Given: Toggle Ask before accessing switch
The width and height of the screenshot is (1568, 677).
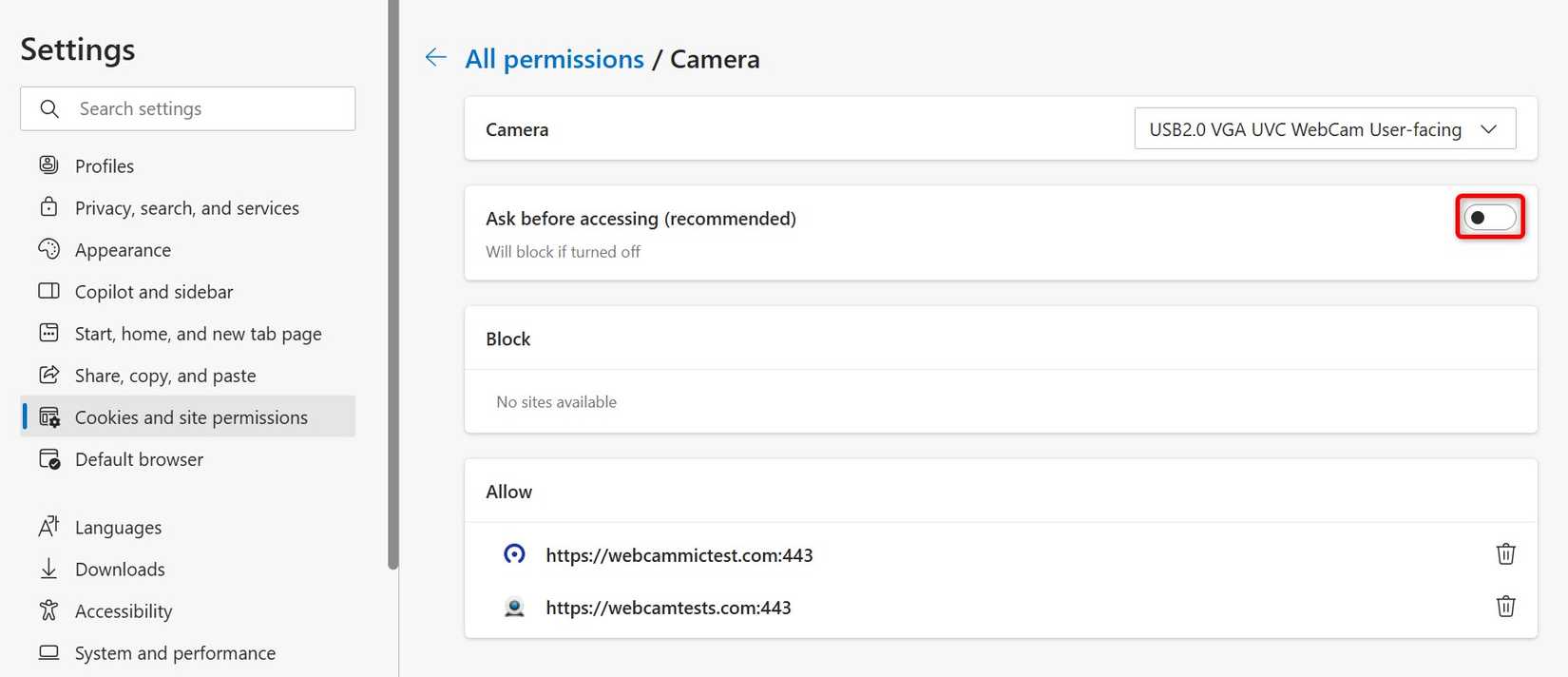Looking at the screenshot, I should (1489, 218).
